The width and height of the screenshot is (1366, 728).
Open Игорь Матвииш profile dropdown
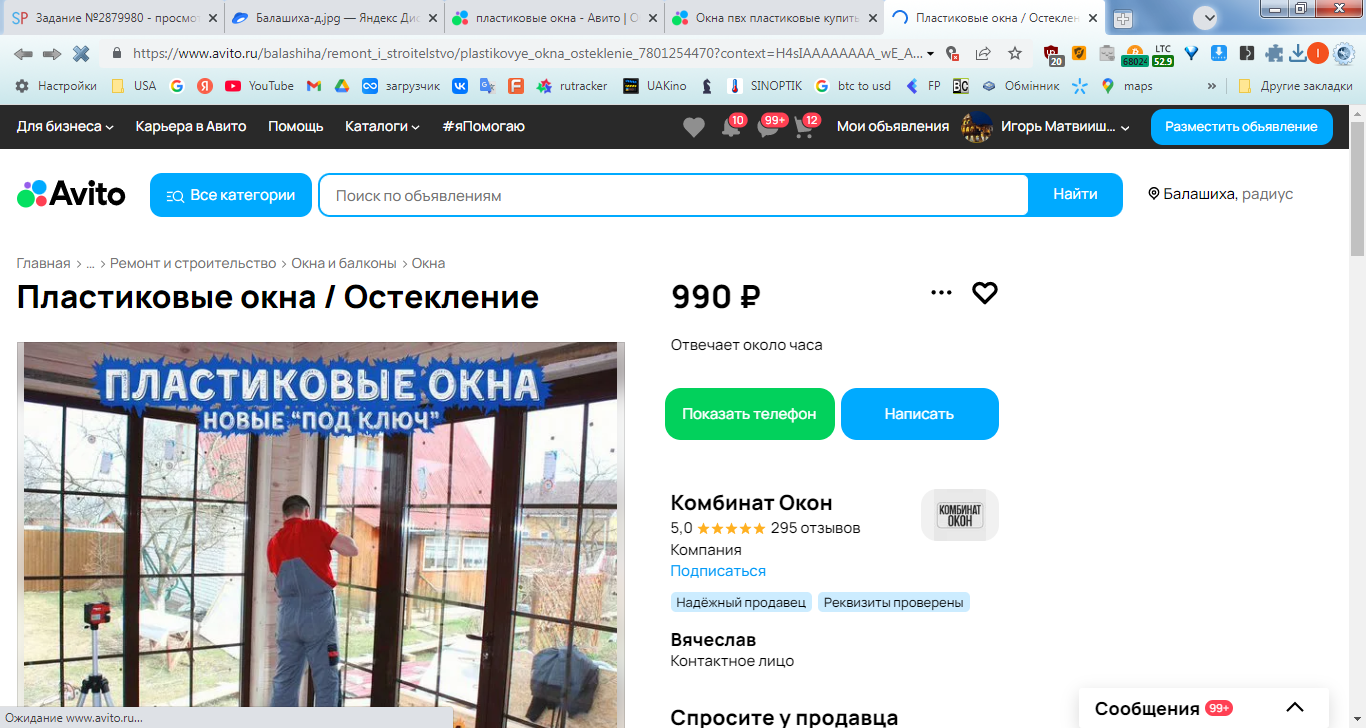coord(1045,127)
